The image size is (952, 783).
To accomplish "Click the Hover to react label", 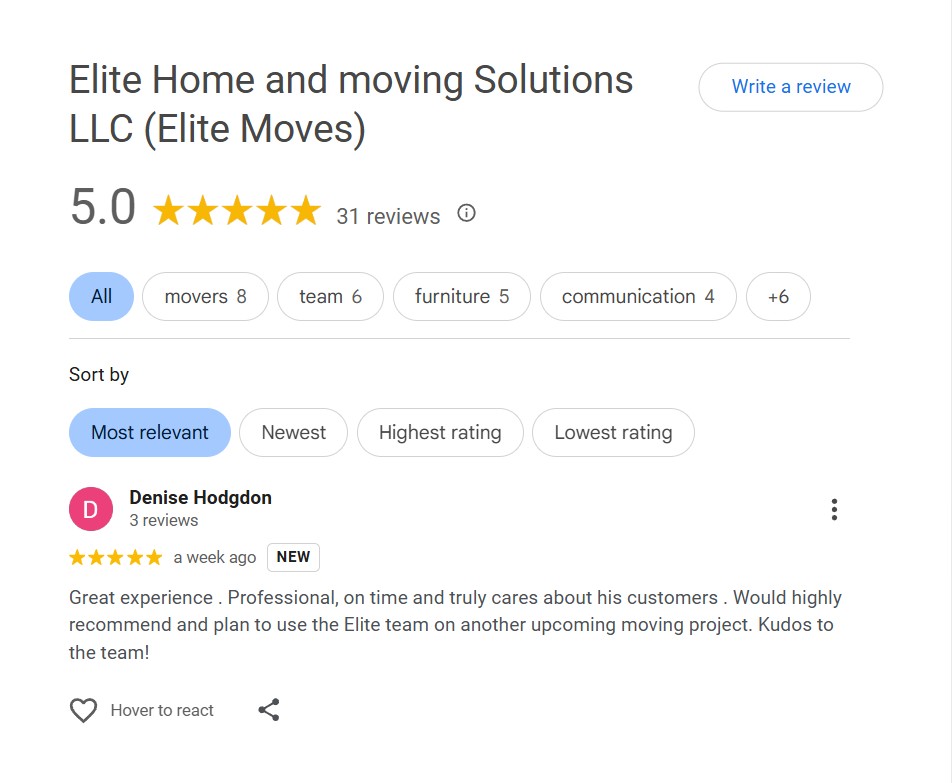I will (162, 710).
